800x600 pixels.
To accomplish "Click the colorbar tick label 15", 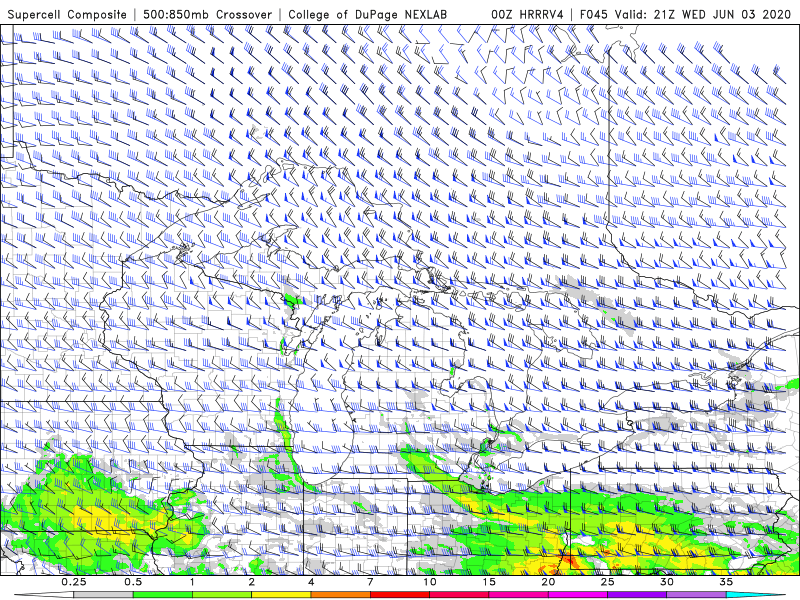I will 489,582.
